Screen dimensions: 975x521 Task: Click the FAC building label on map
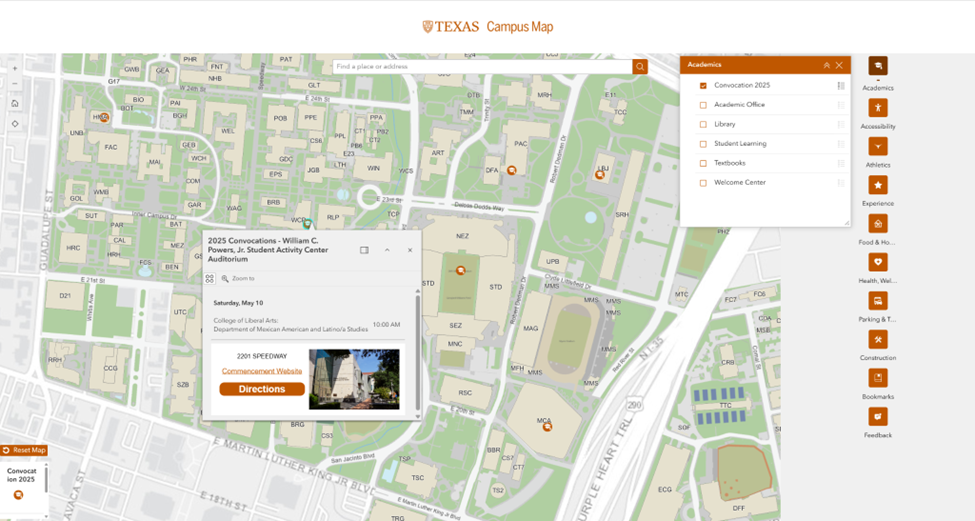click(111, 147)
